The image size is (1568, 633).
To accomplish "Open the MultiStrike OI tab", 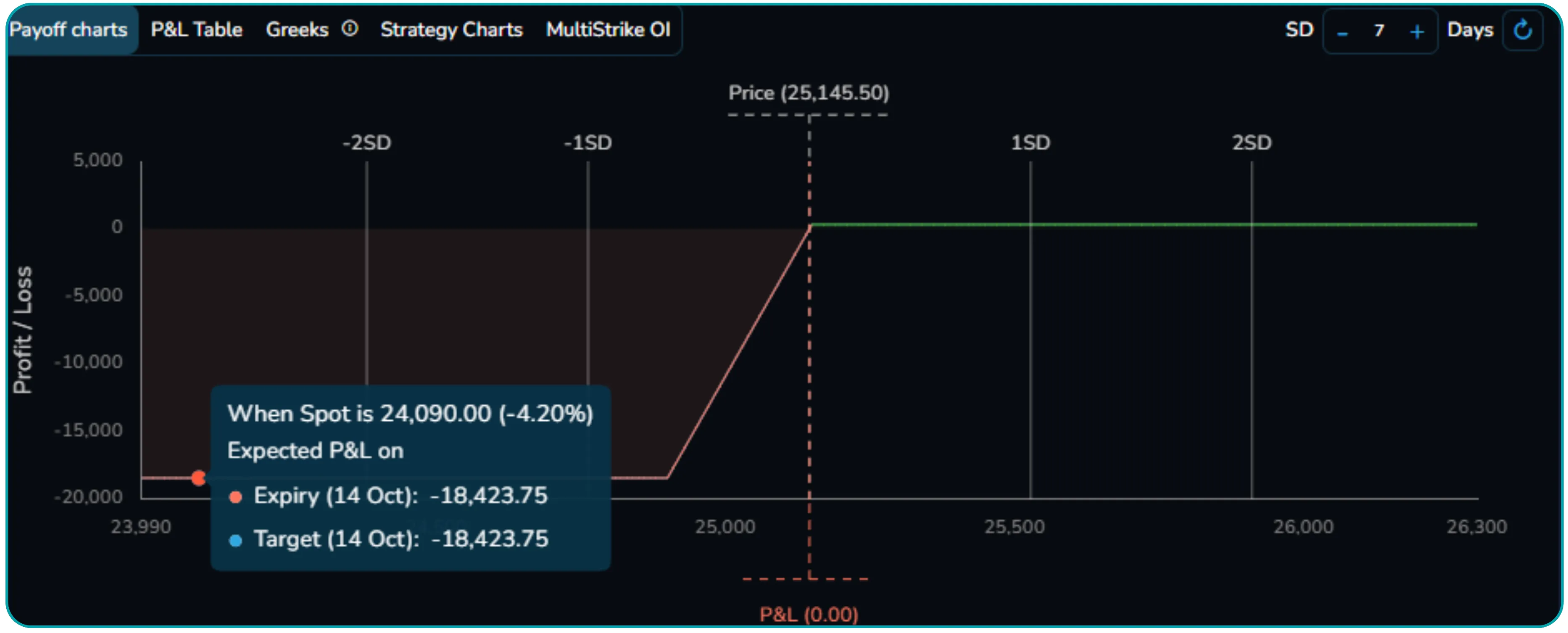I will coord(608,30).
